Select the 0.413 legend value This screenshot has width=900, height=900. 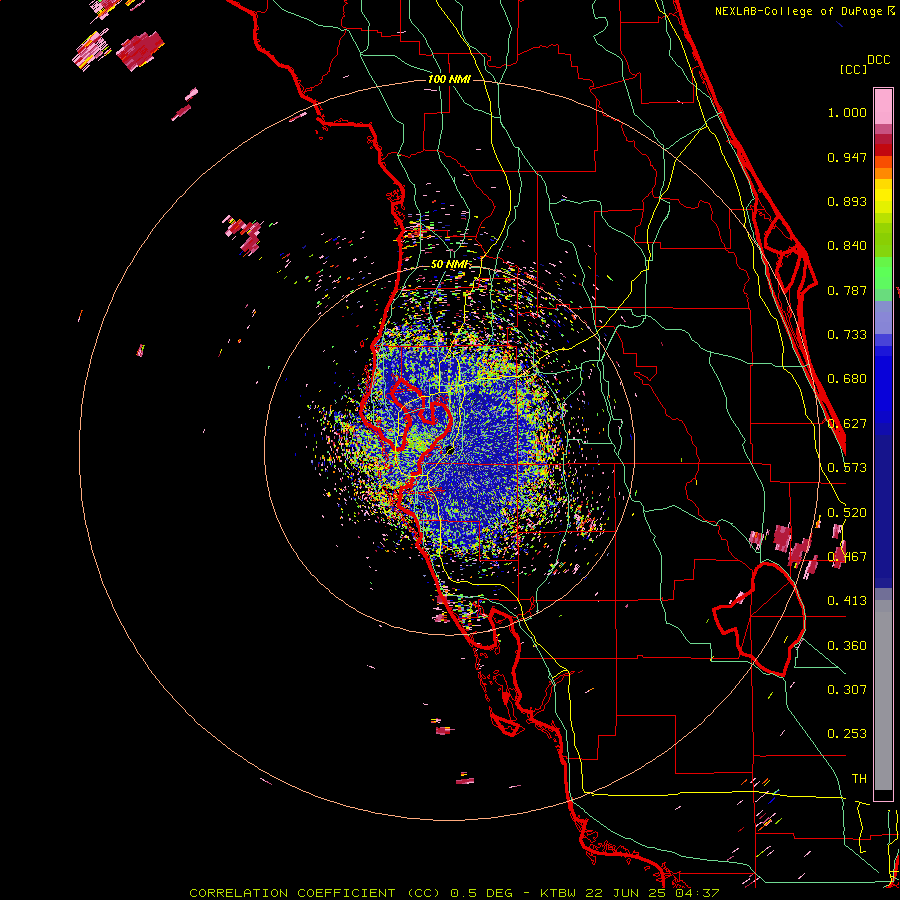pos(847,601)
